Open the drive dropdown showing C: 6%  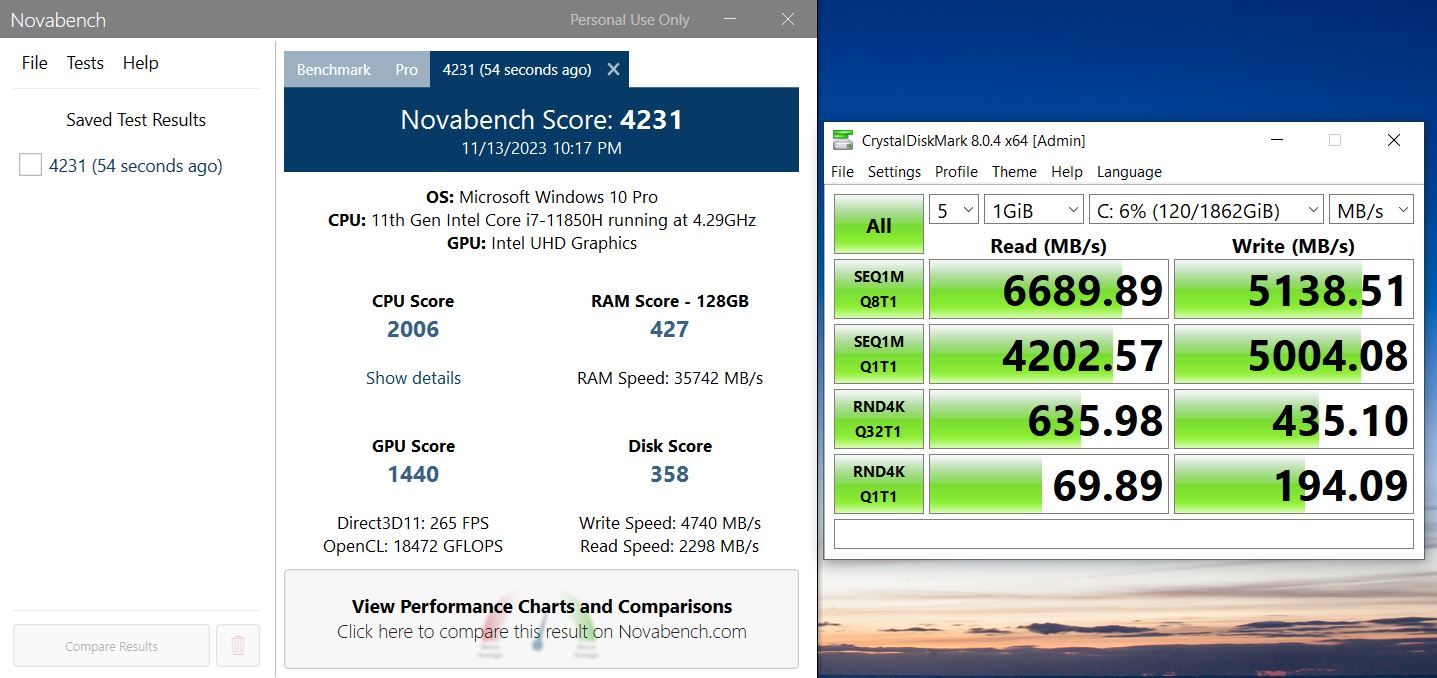[1206, 210]
